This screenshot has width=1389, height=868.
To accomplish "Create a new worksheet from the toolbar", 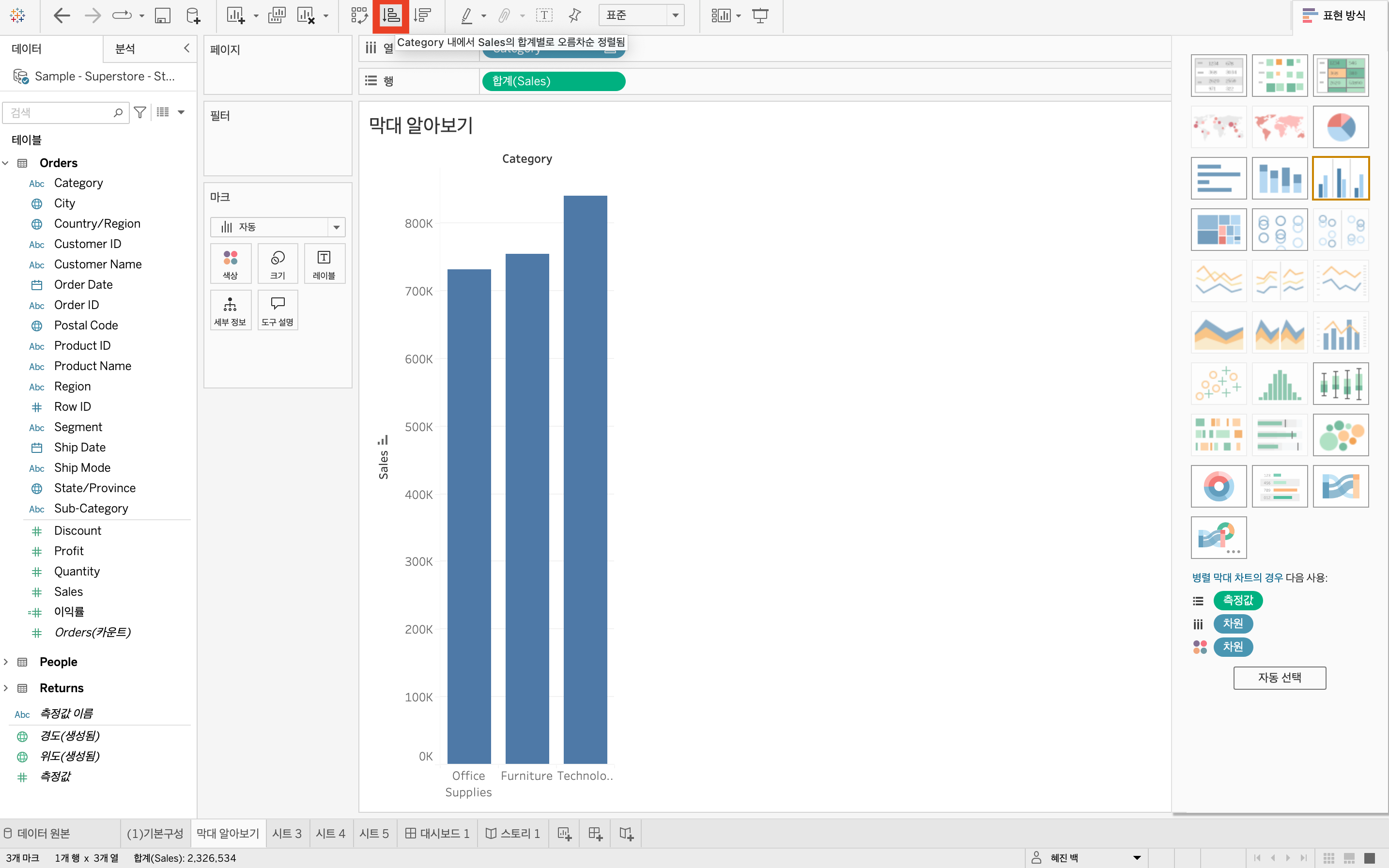I will (x=235, y=15).
